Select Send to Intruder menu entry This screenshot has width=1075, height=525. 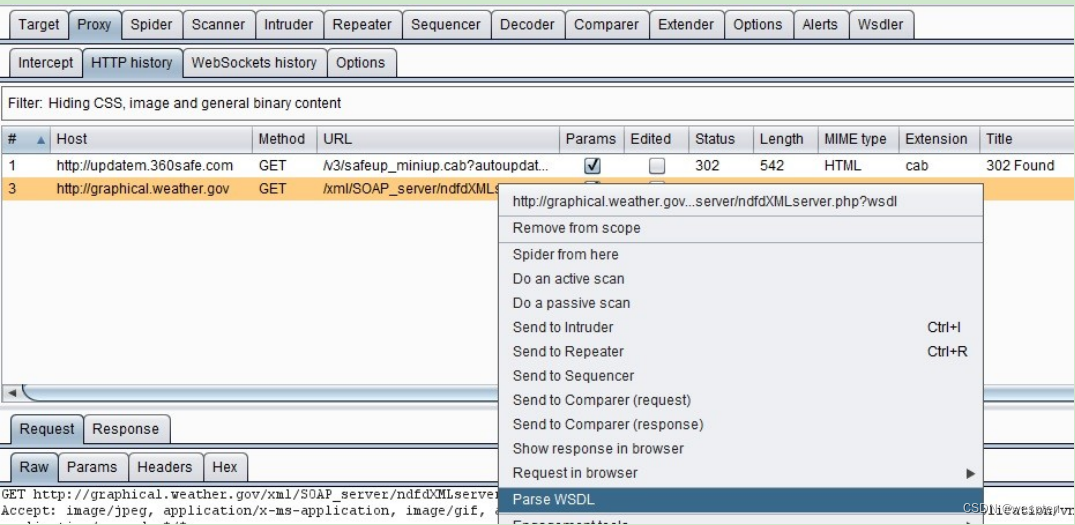[563, 327]
